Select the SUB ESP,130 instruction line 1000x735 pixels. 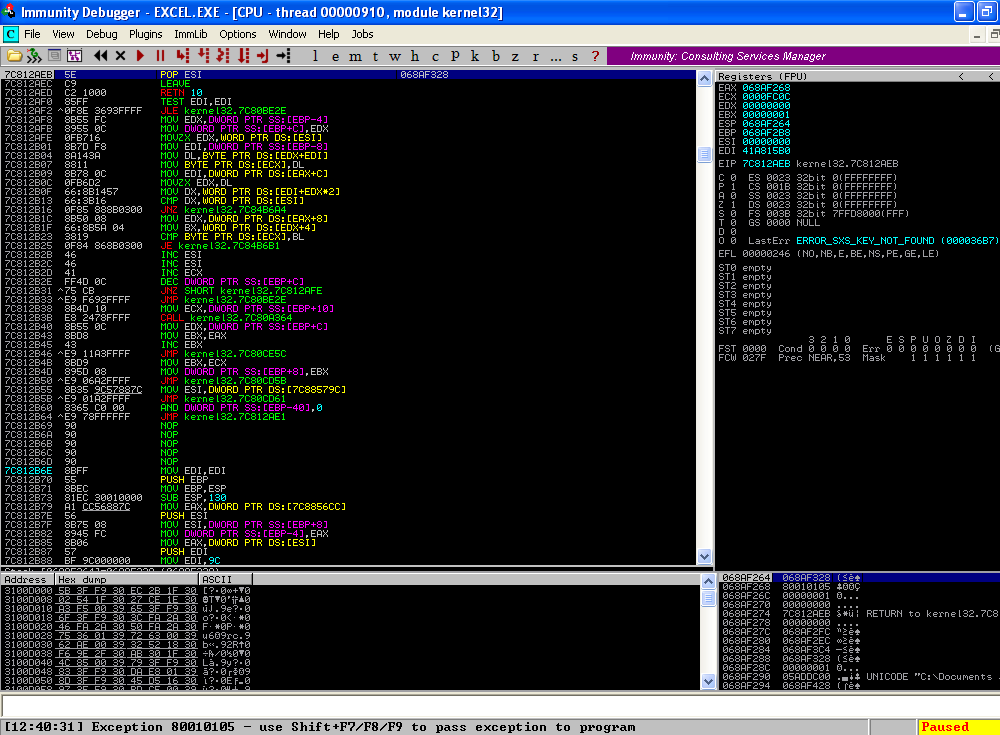[x=348, y=498]
